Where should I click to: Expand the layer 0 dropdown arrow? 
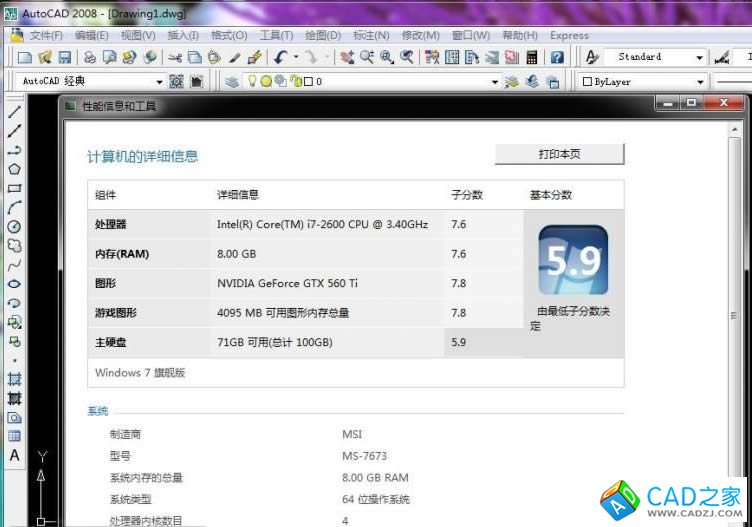495,82
